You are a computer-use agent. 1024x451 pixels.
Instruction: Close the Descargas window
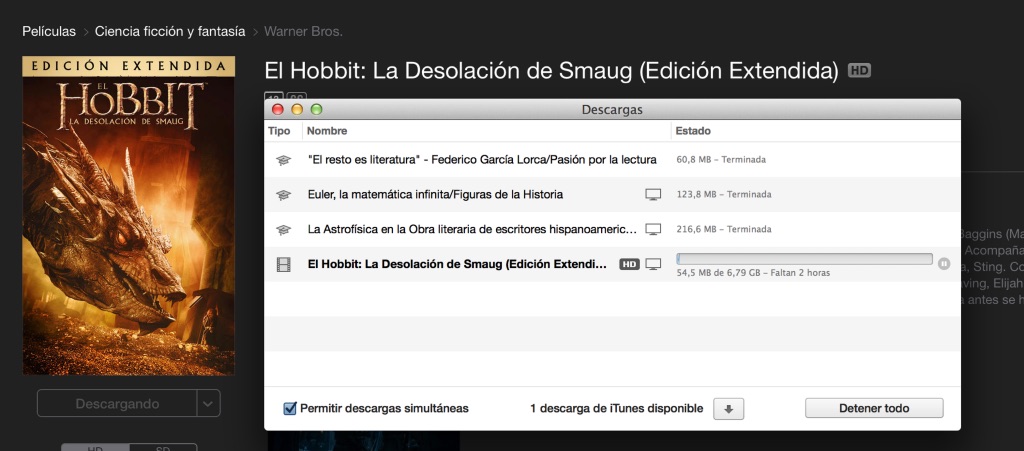tap(278, 110)
